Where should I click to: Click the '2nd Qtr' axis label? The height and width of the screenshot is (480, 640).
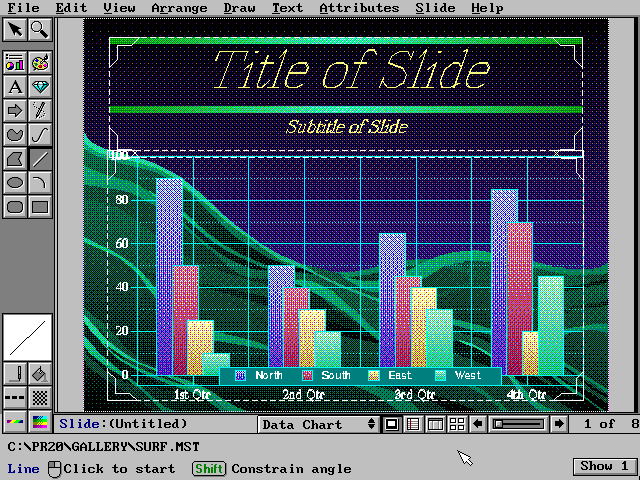[304, 395]
